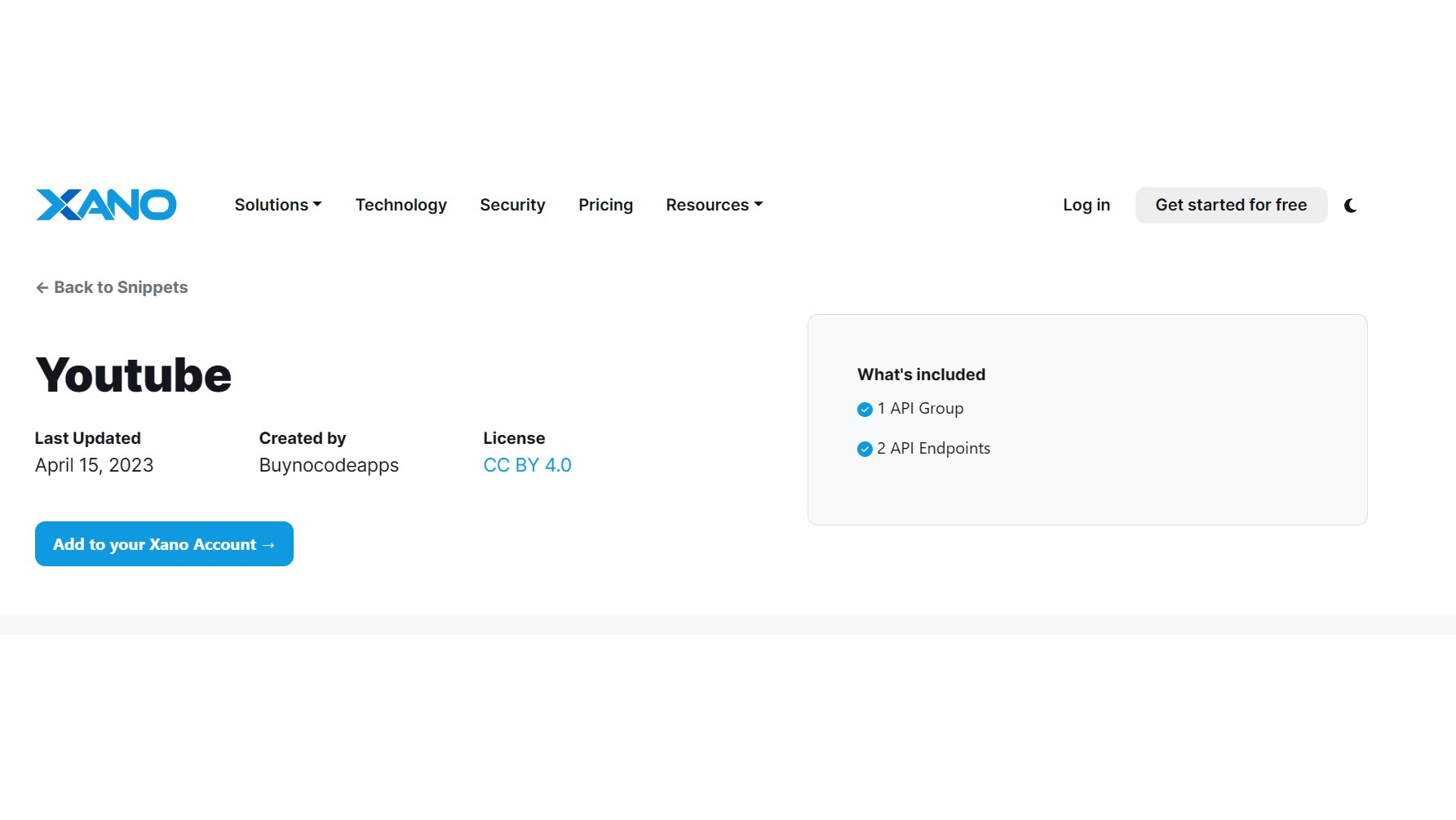Screen dimensions: 1456x820
Task: Go to the Pricing page
Action: coord(605,205)
